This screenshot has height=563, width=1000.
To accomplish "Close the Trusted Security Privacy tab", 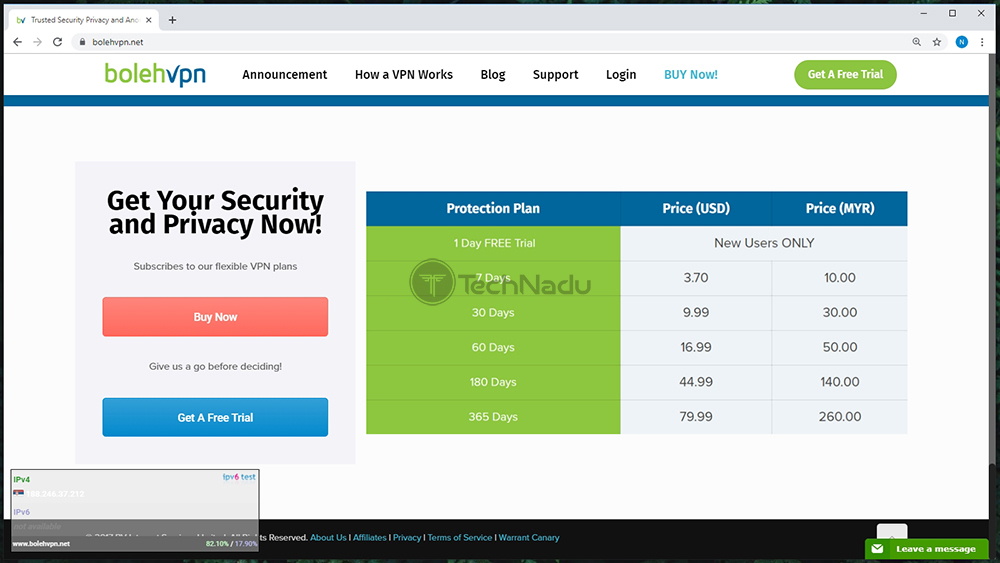I will [x=149, y=20].
